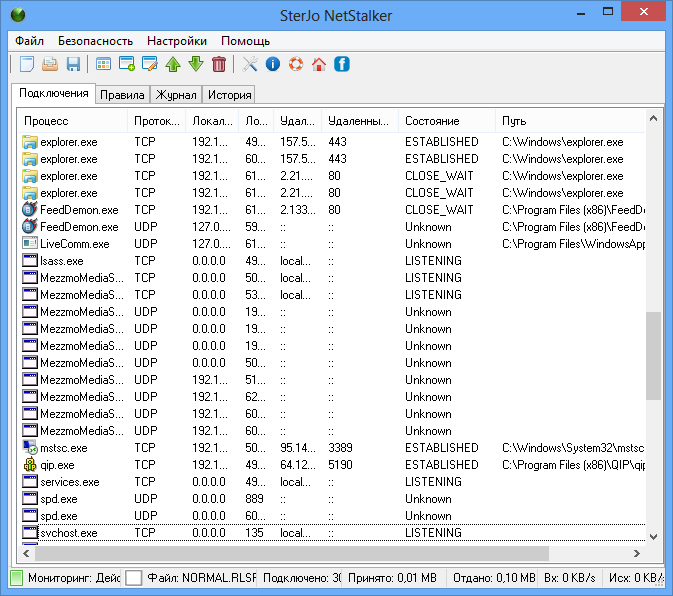The height and width of the screenshot is (596, 673).
Task: Switch to the Журнал tab
Action: coord(176,95)
